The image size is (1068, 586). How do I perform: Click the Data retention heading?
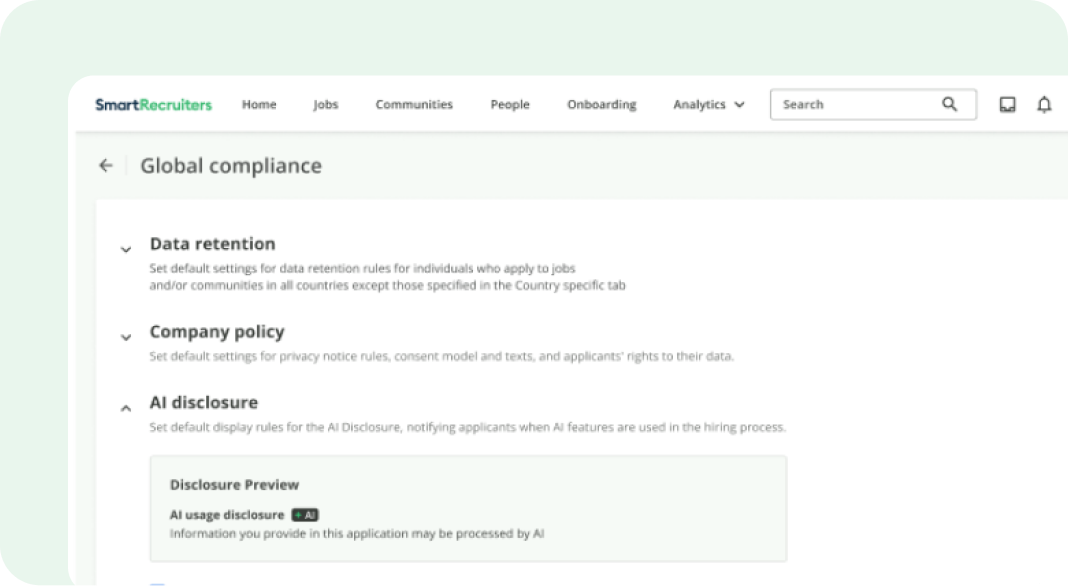[x=212, y=244]
